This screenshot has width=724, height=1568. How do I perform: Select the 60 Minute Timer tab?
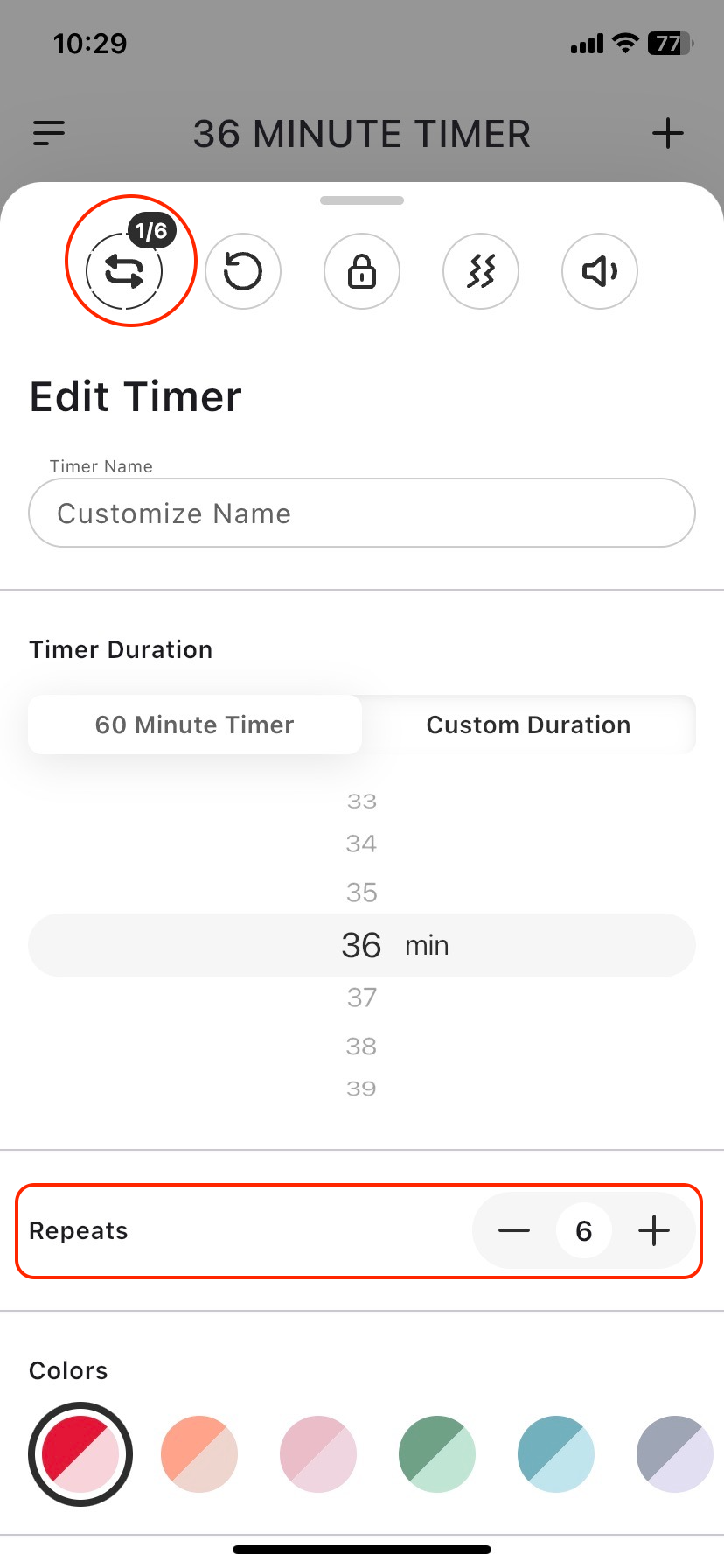(x=195, y=724)
